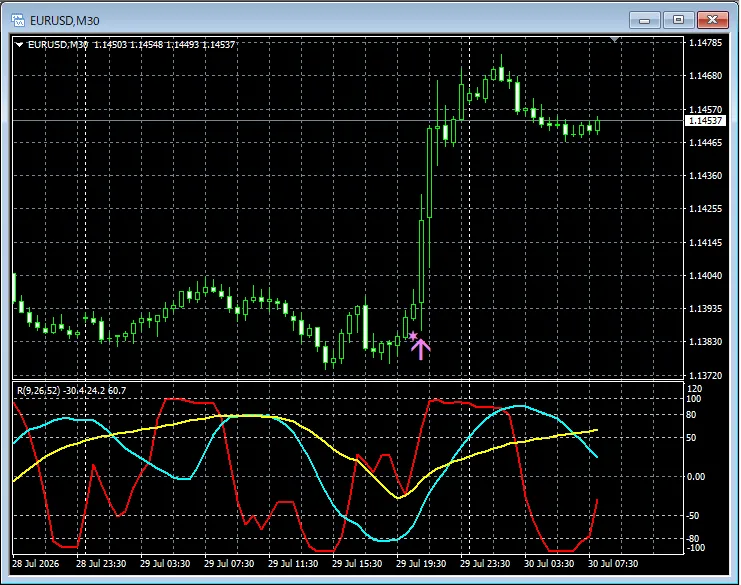Screen dimensions: 741x585
Task: Click the pink star marker on chart
Action: point(413,336)
